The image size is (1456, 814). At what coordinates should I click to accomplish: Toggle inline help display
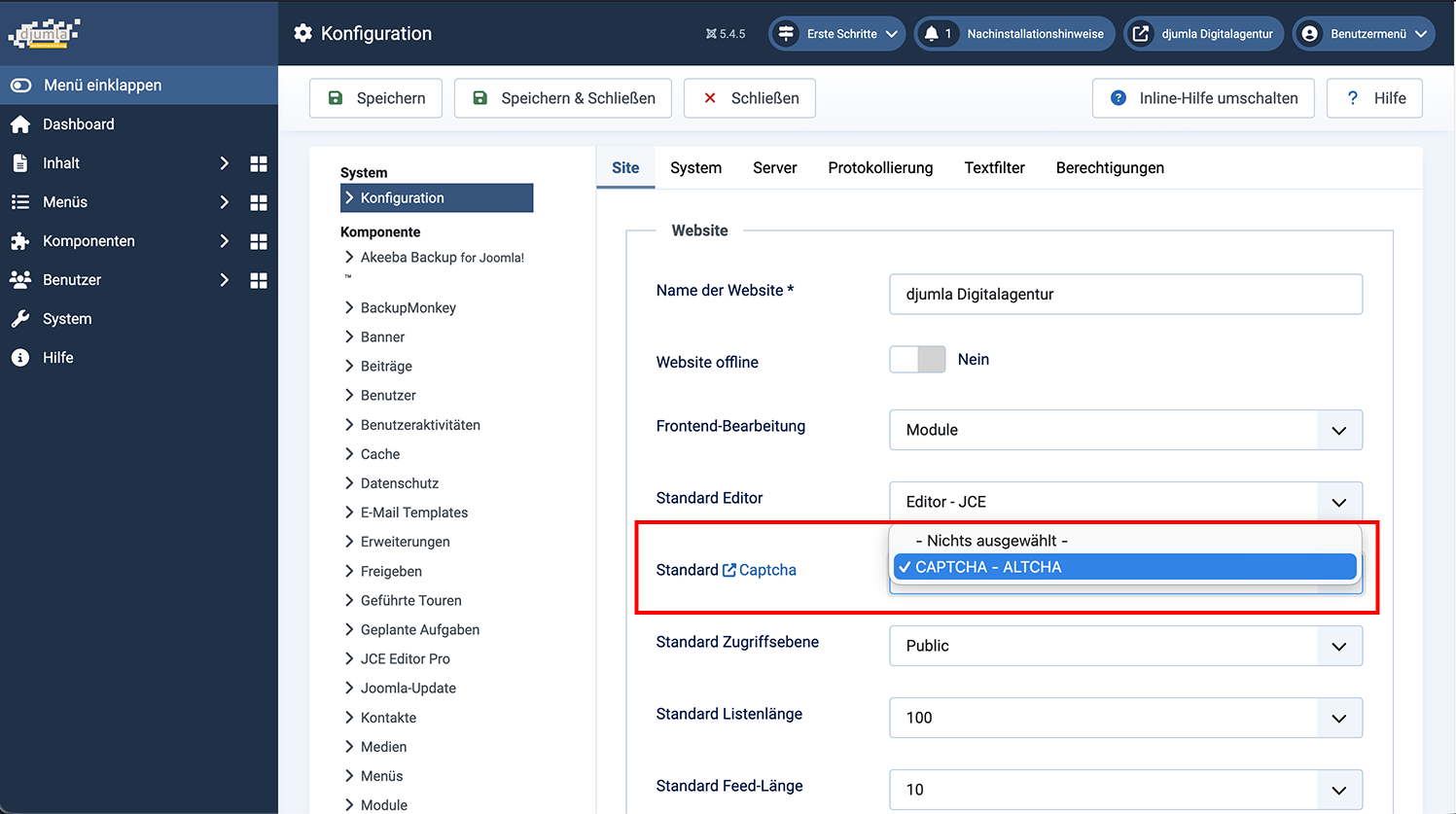click(1203, 98)
